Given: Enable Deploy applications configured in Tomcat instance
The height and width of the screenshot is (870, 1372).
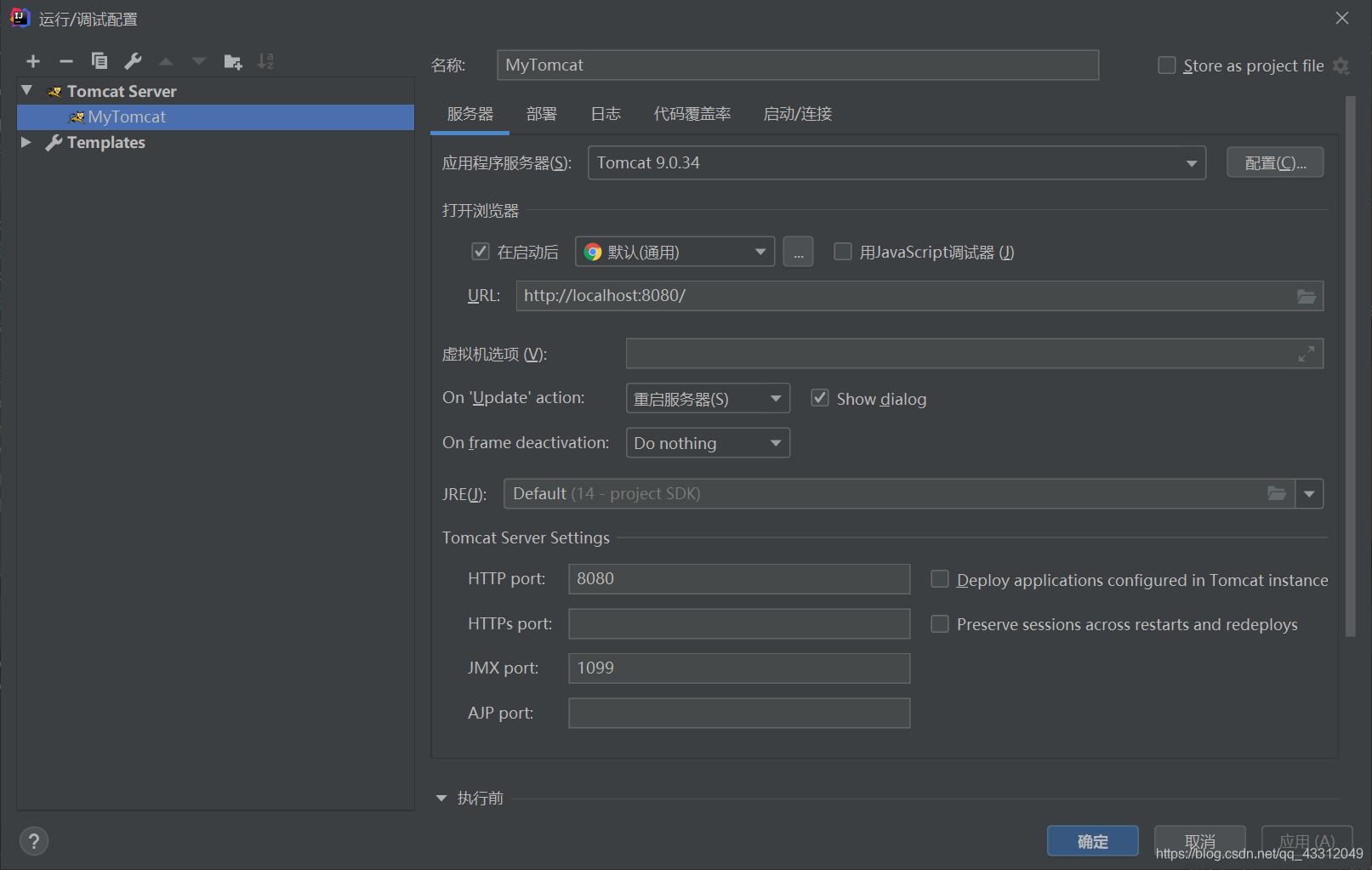Looking at the screenshot, I should point(940,578).
